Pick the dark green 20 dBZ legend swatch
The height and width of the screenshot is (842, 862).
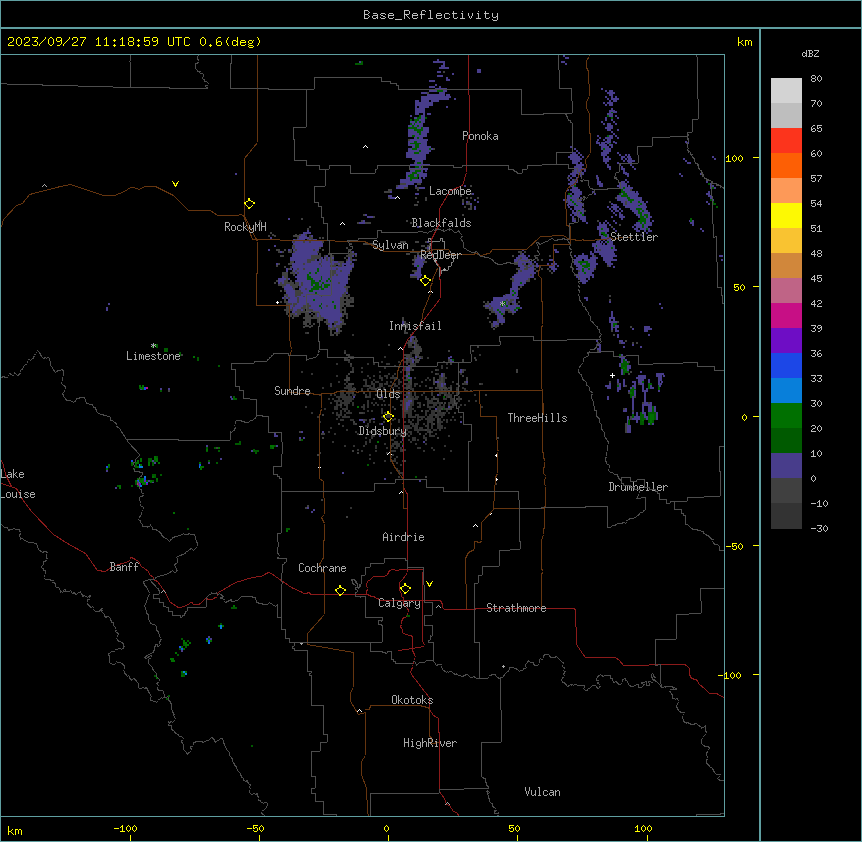[786, 440]
